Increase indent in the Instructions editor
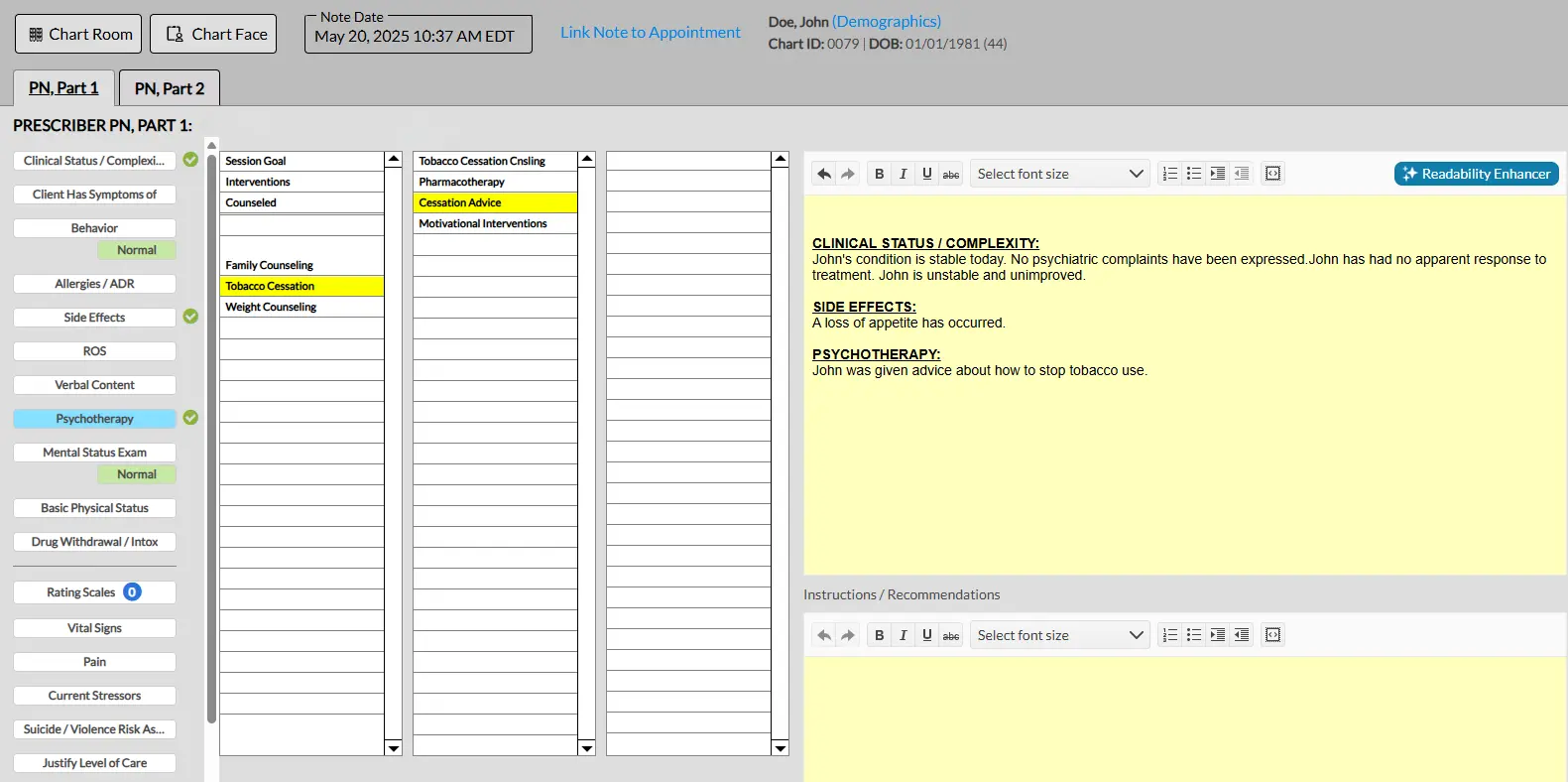Image resolution: width=1568 pixels, height=782 pixels. (1218, 635)
